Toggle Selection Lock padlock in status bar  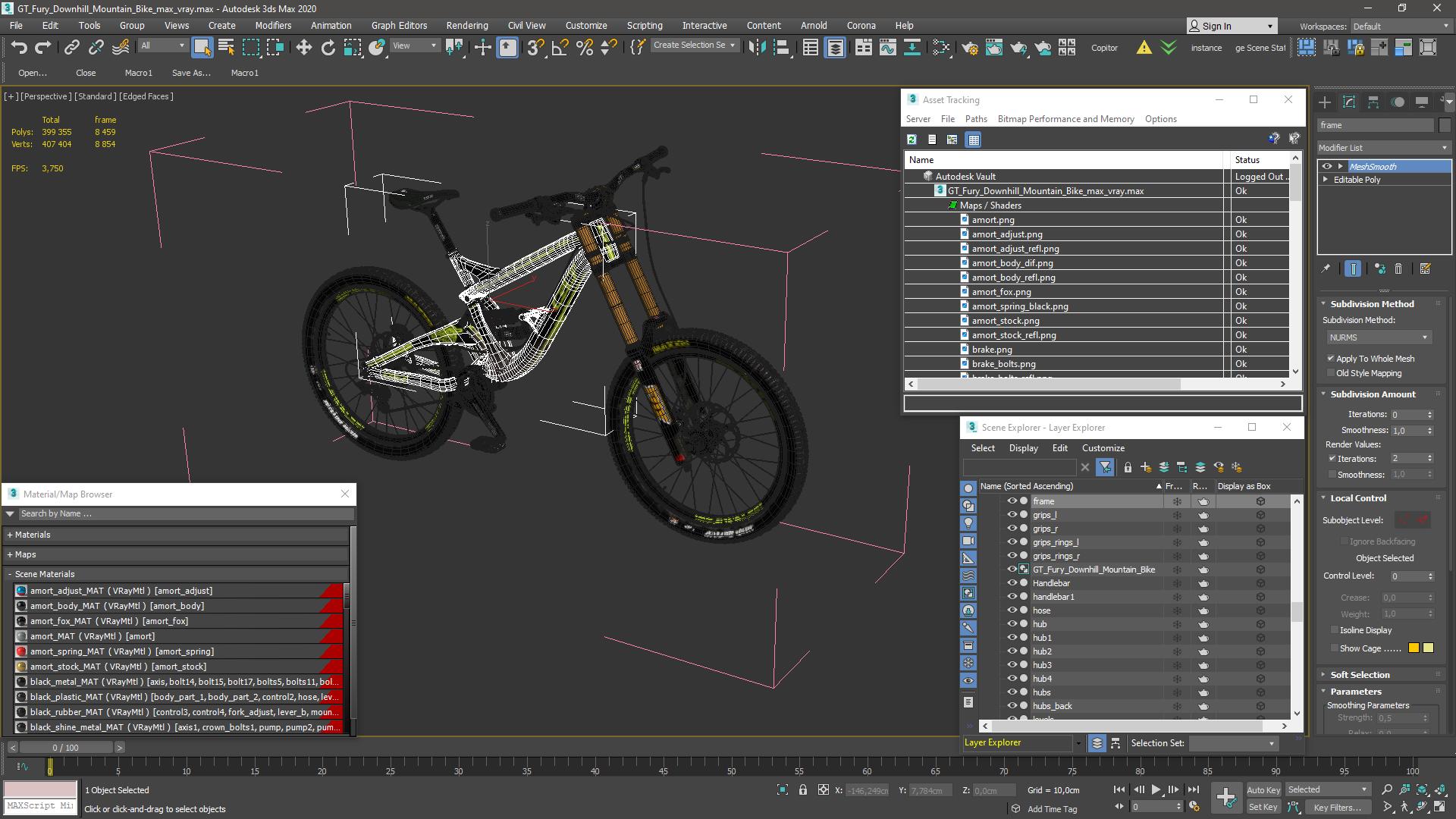(803, 790)
